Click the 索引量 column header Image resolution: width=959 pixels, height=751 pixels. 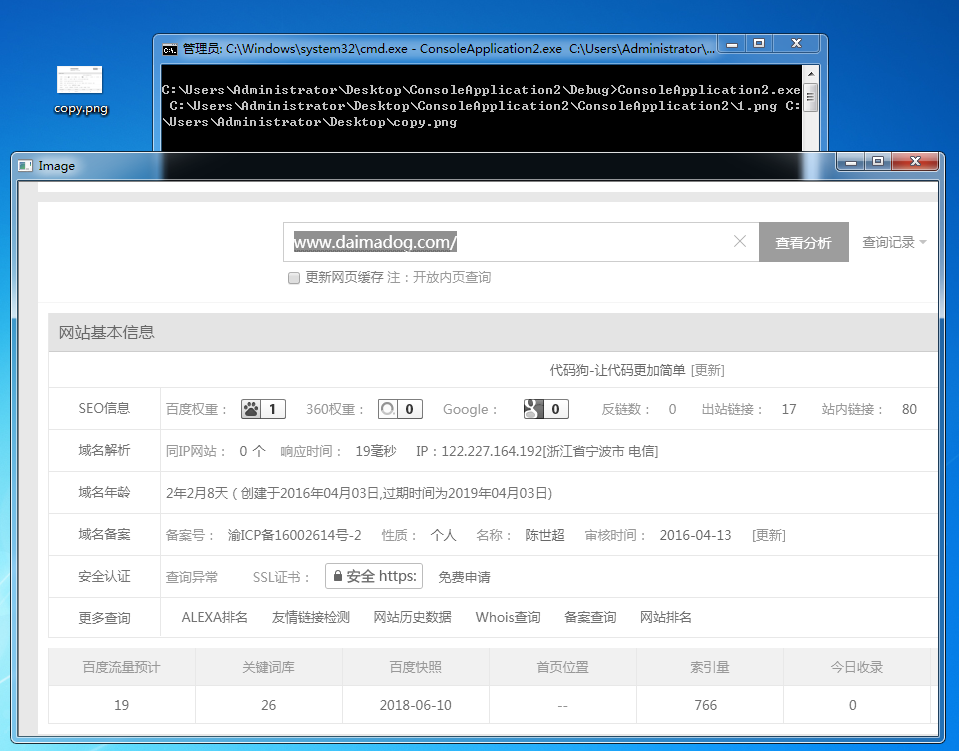click(709, 667)
